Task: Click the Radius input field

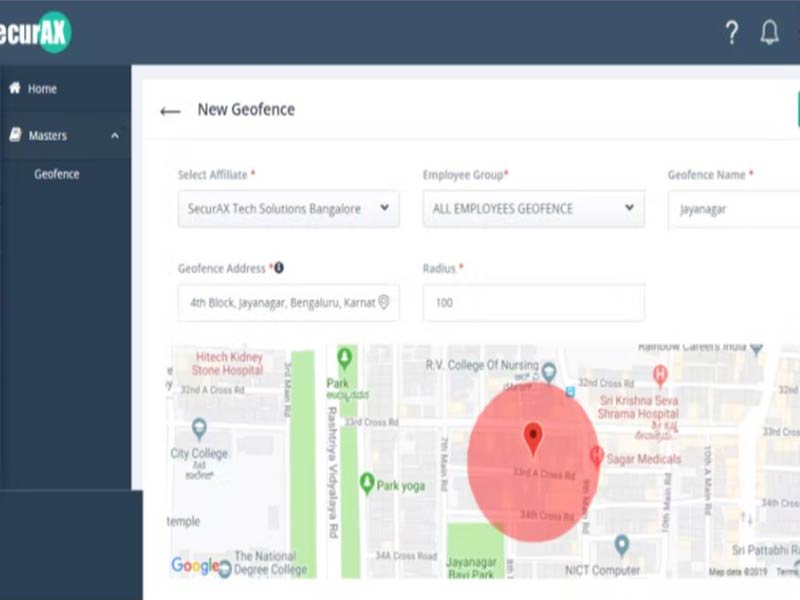Action: [x=534, y=303]
